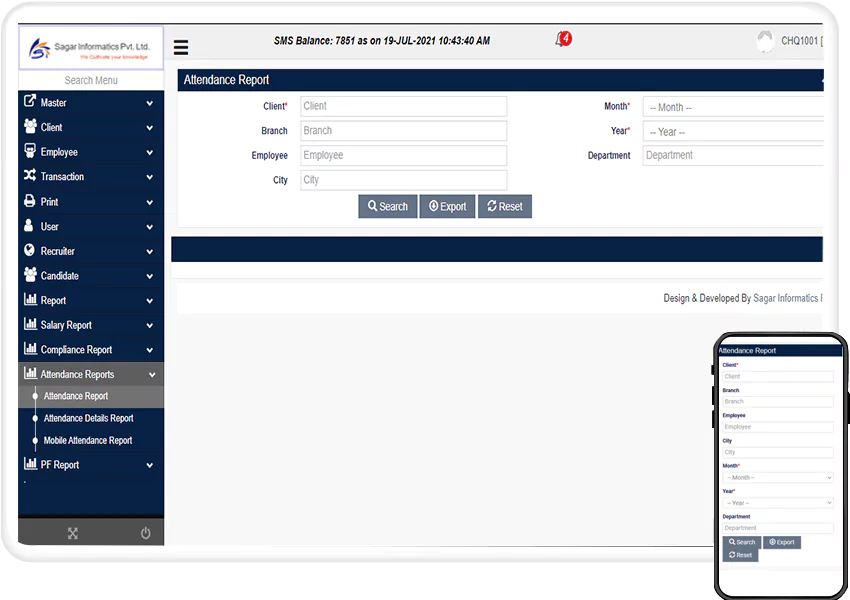Focus the City input field
850x600 pixels.
pyautogui.click(x=403, y=180)
